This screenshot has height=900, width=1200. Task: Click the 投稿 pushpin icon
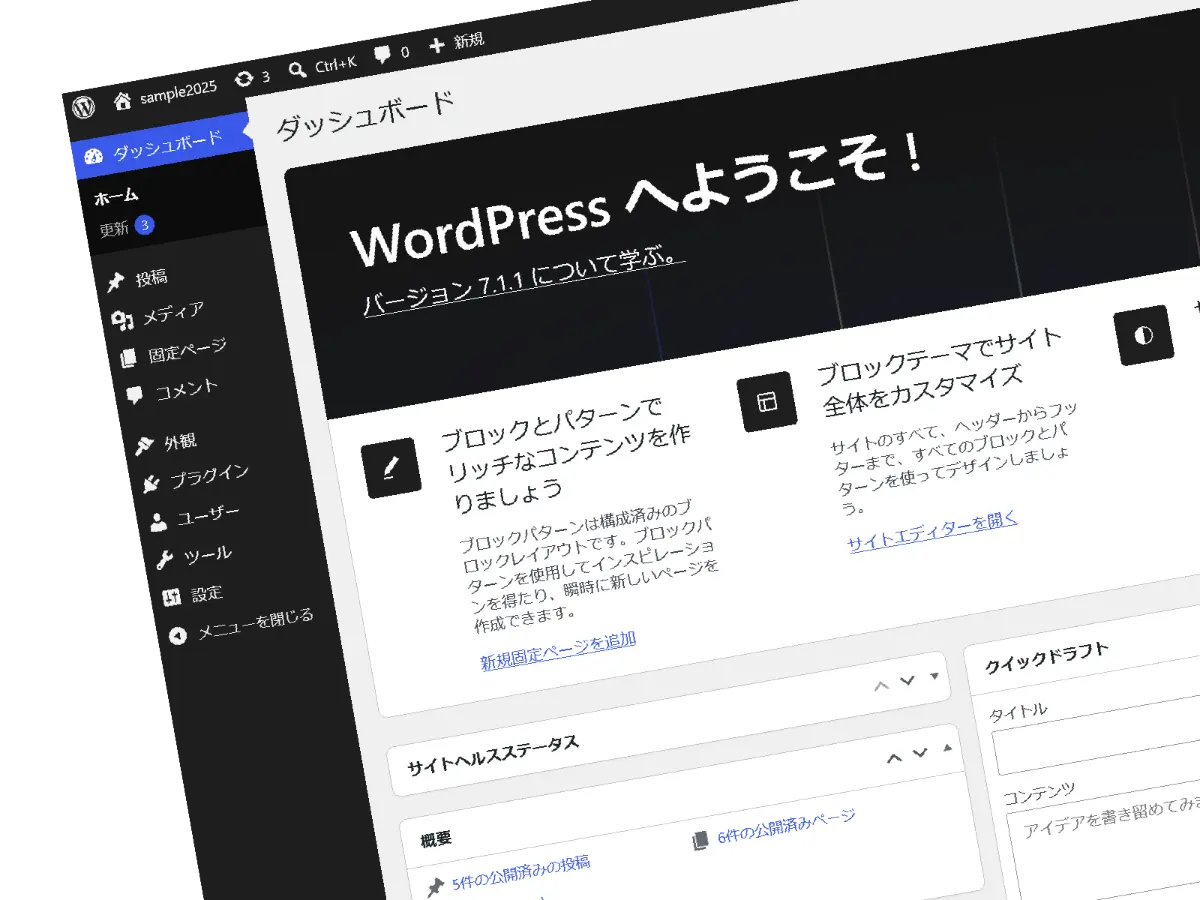[116, 283]
